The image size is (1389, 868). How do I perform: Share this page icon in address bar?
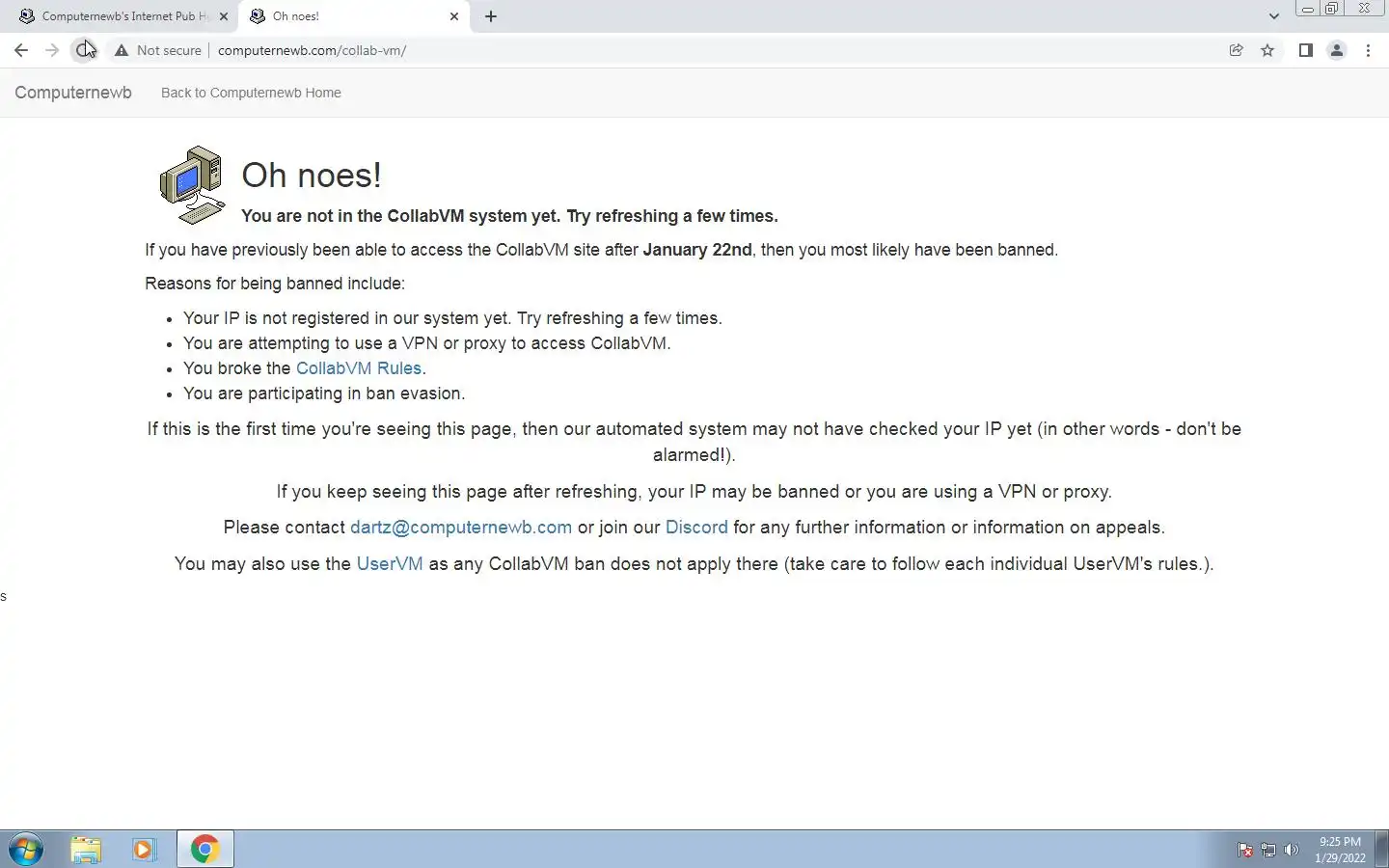(x=1236, y=50)
